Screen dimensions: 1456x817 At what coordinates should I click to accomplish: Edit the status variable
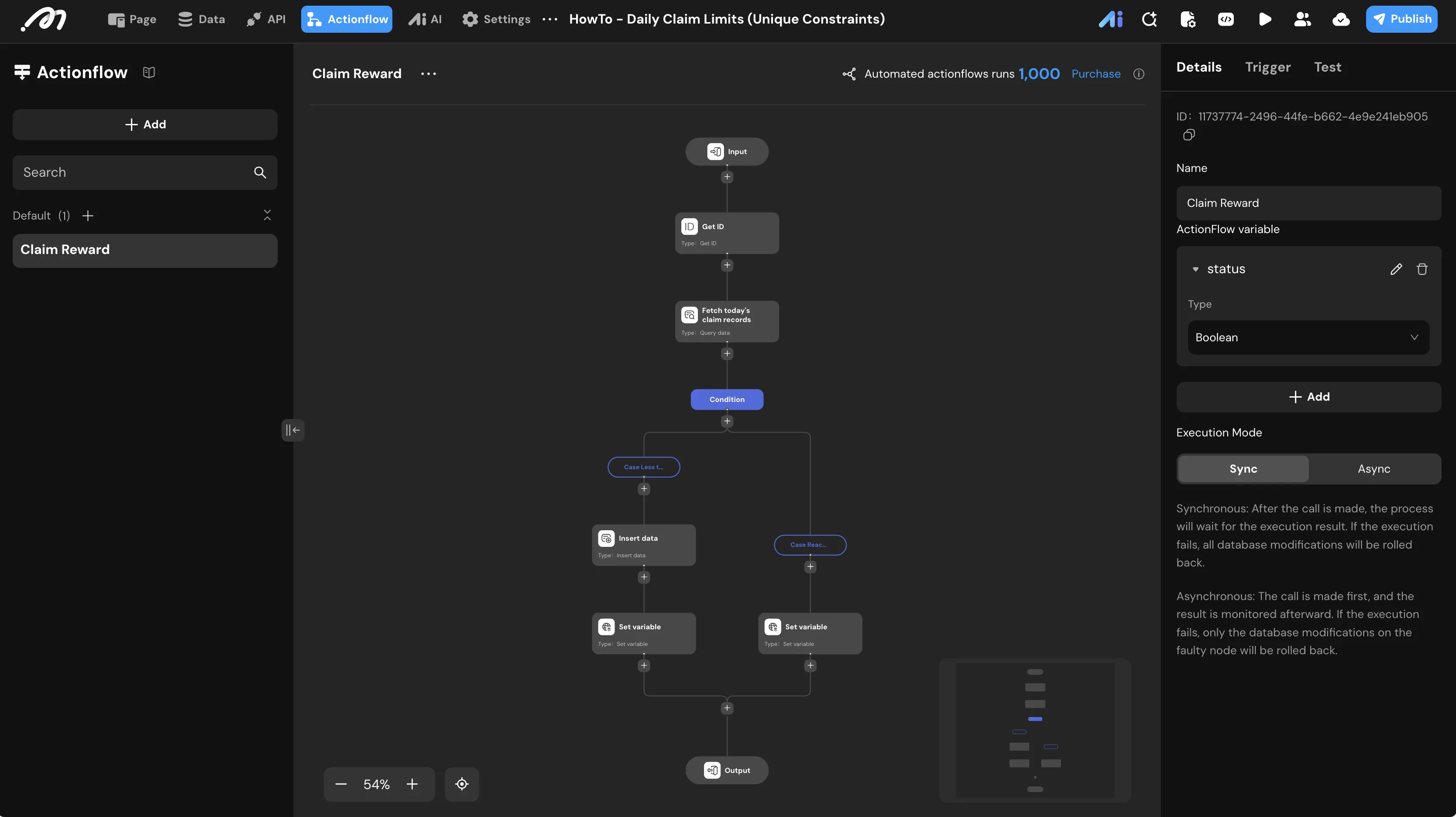[x=1396, y=269]
